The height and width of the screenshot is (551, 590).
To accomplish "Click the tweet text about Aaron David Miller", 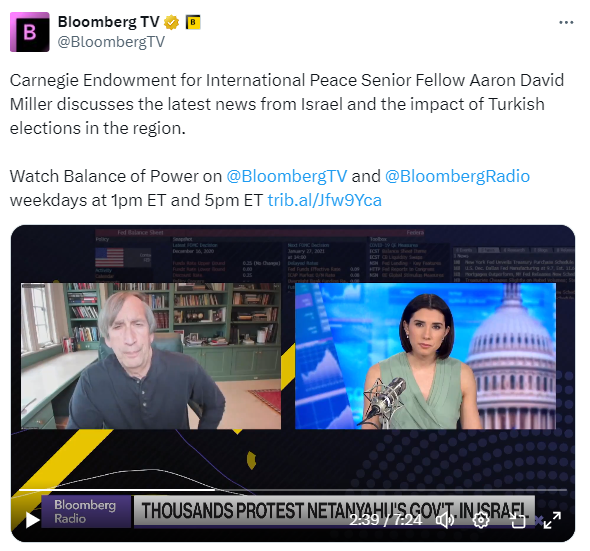I will pyautogui.click(x=287, y=104).
